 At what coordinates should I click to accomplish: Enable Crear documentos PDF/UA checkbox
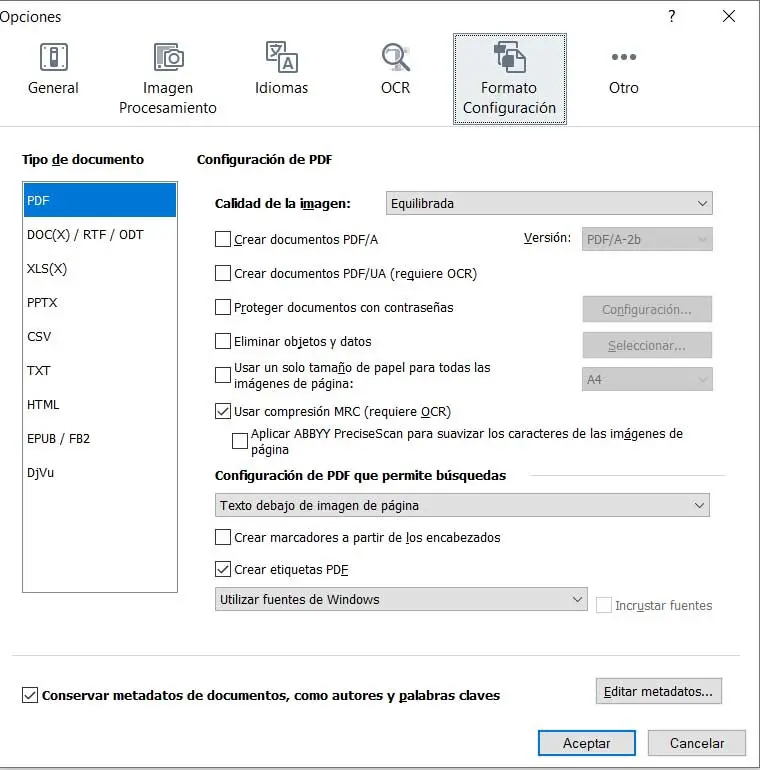[223, 273]
